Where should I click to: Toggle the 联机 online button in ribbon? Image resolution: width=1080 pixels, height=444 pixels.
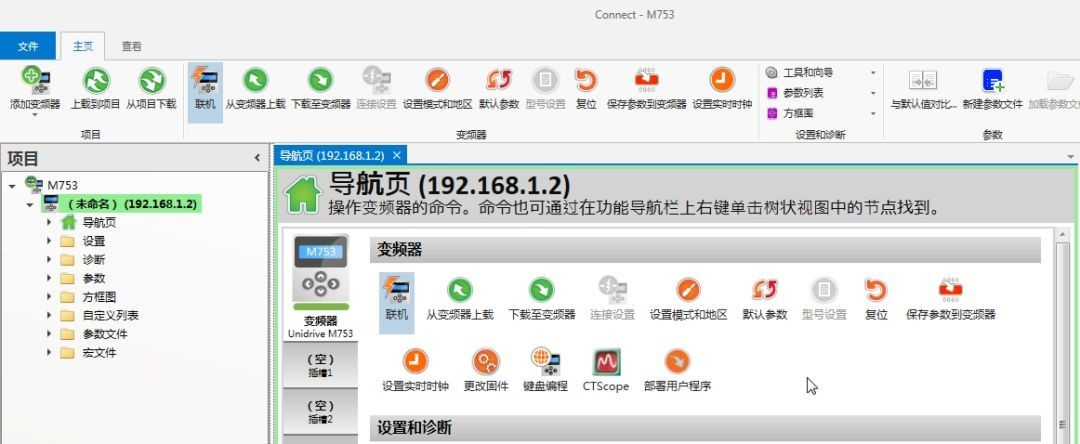pyautogui.click(x=205, y=82)
